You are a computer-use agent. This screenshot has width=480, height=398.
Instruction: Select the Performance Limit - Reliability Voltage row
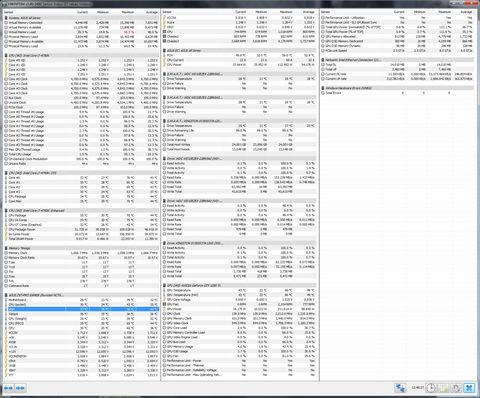pos(239,370)
